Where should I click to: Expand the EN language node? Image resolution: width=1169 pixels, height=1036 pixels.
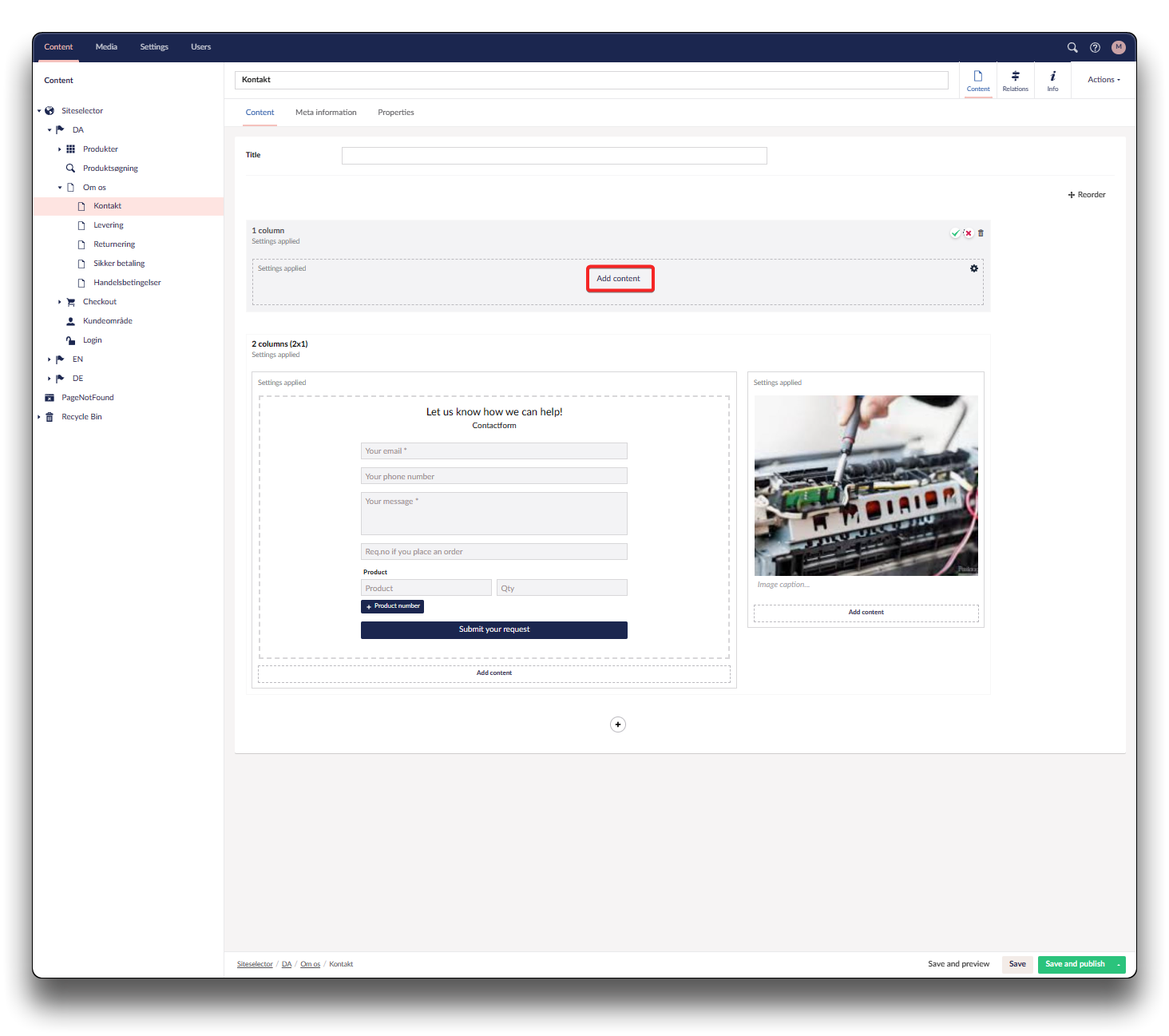[50, 359]
